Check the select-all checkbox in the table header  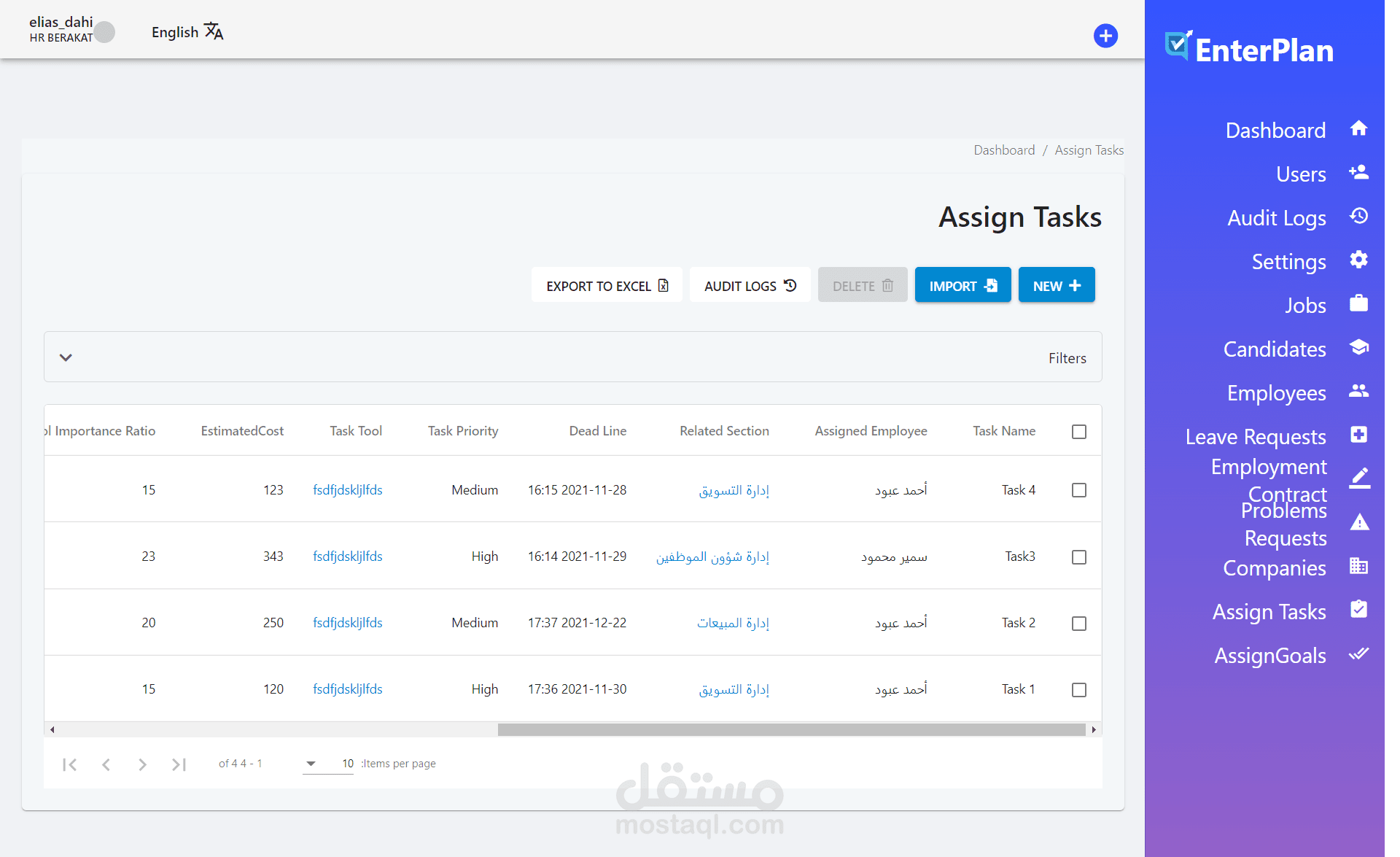pyautogui.click(x=1079, y=432)
